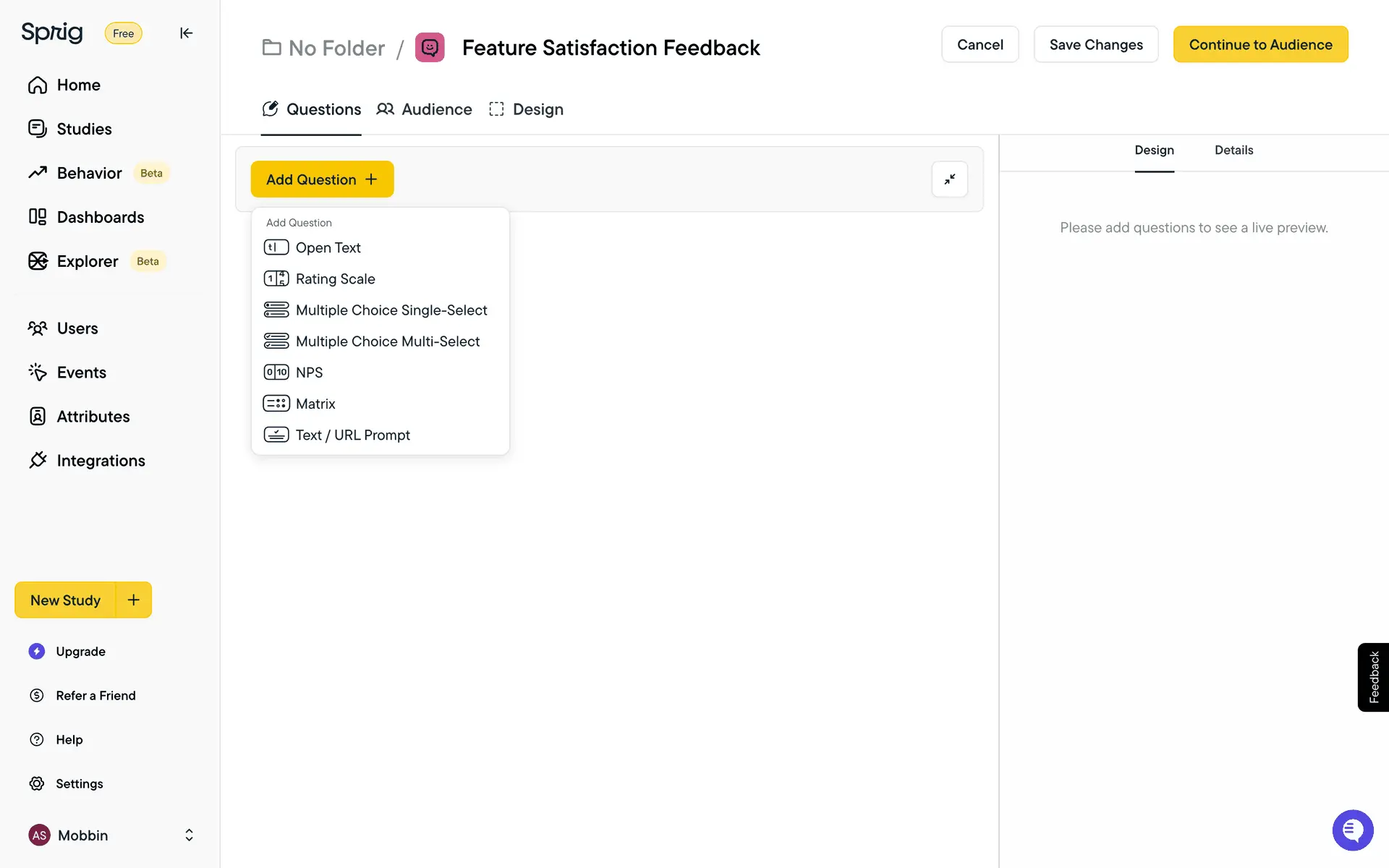Image resolution: width=1389 pixels, height=868 pixels.
Task: Open Settings from the sidebar
Action: tap(79, 784)
